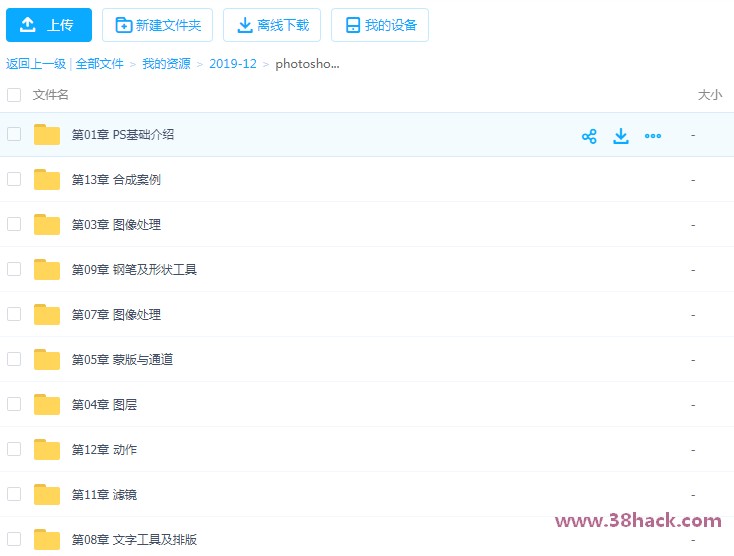Open folder name 第07章 图像处理
This screenshot has width=734, height=556.
(116, 315)
